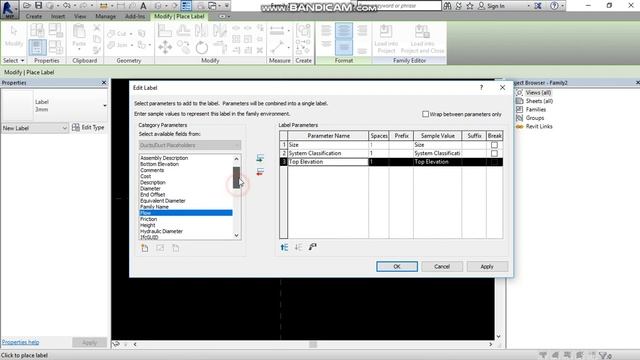Select center-aligned format icon in Format panel

click(344, 31)
